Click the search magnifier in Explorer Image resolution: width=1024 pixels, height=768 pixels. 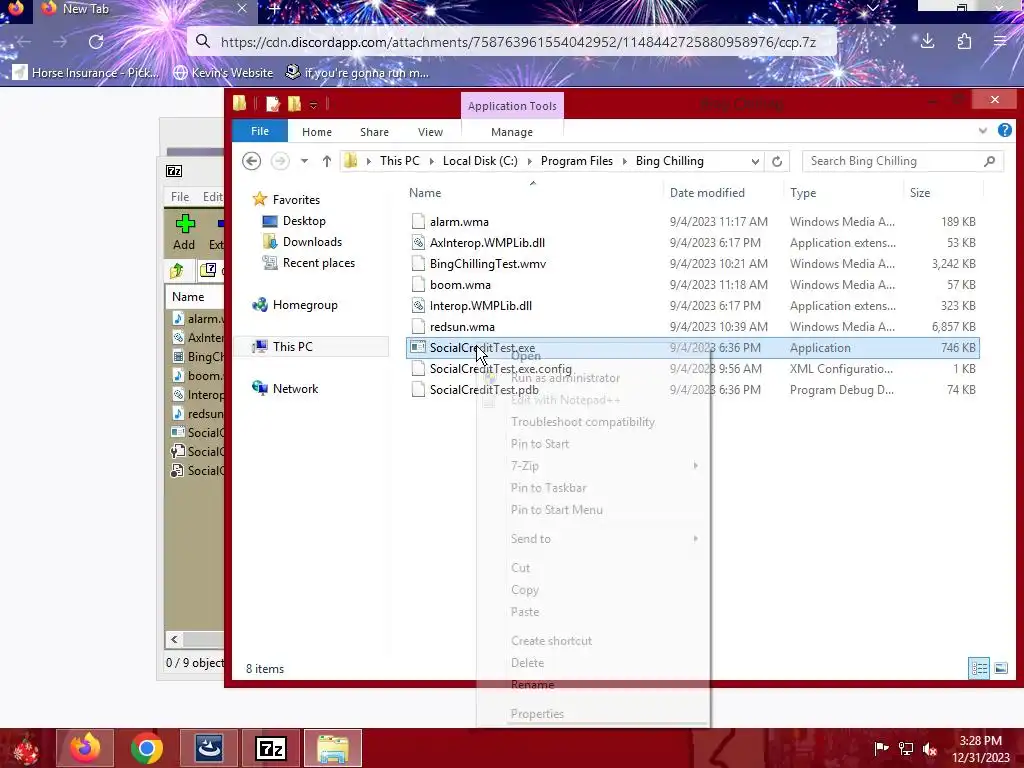coord(989,161)
